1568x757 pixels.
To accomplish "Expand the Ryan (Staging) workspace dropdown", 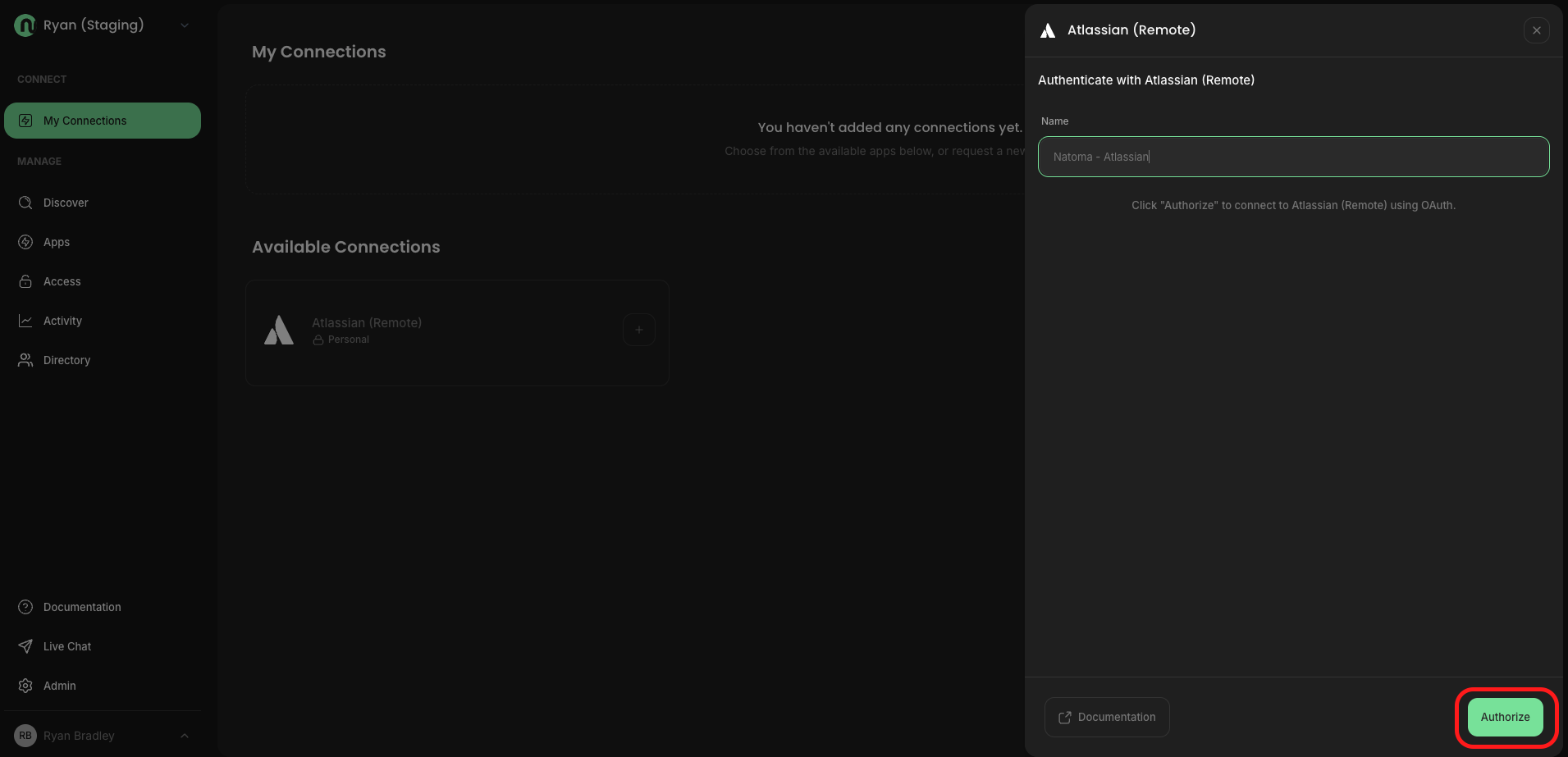I will (185, 25).
